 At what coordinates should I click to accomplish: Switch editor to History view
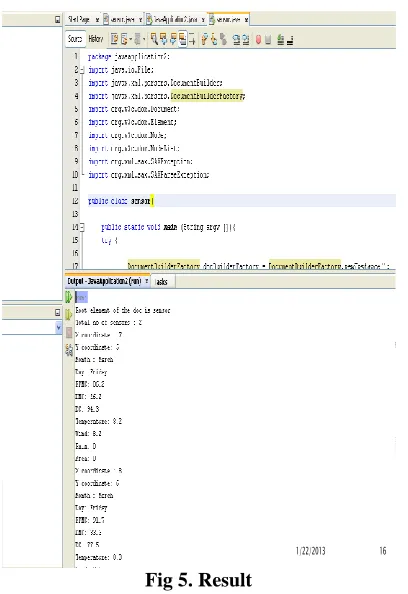[x=95, y=39]
